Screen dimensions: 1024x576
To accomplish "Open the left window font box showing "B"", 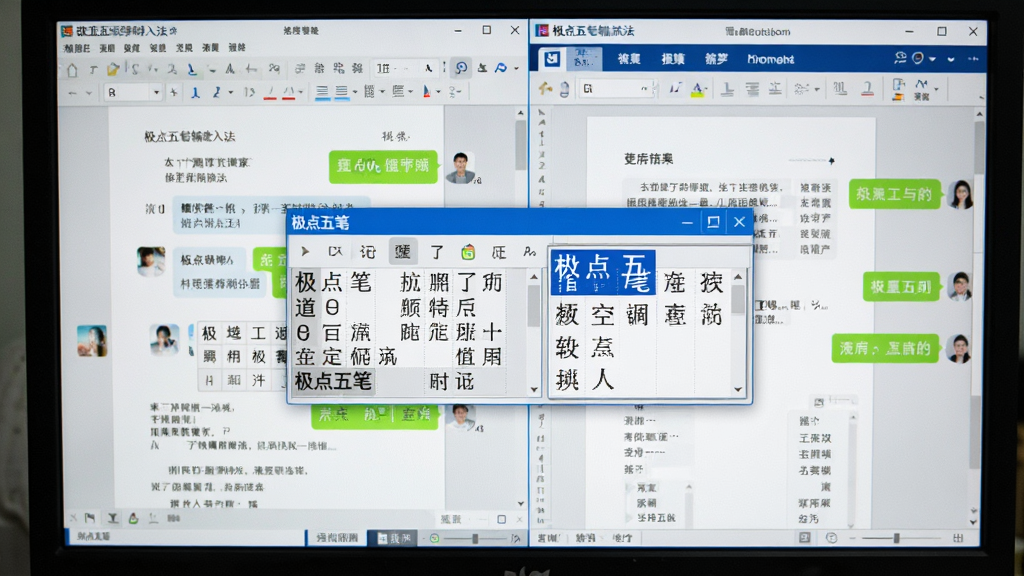I will [x=133, y=93].
